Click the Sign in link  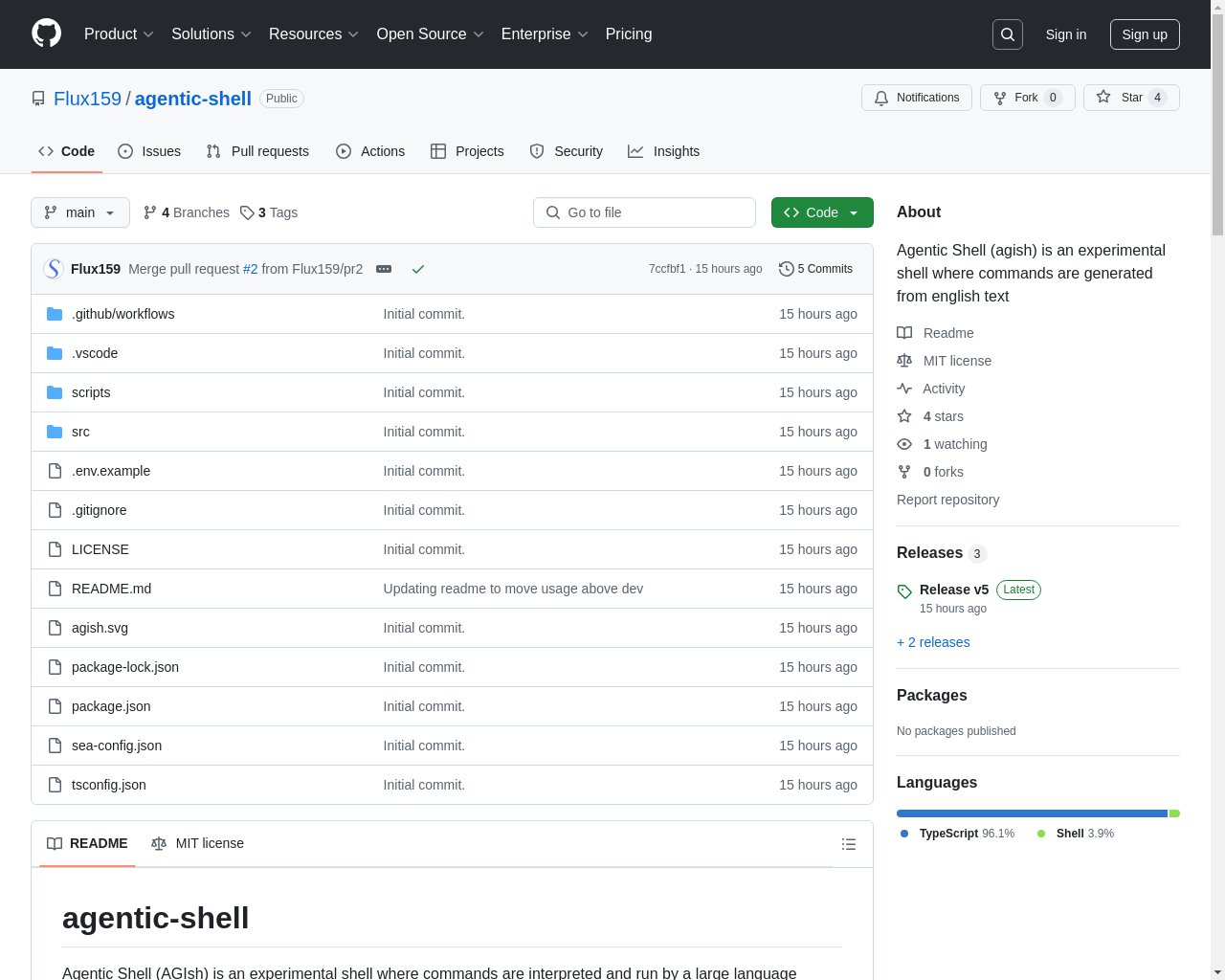1066,34
